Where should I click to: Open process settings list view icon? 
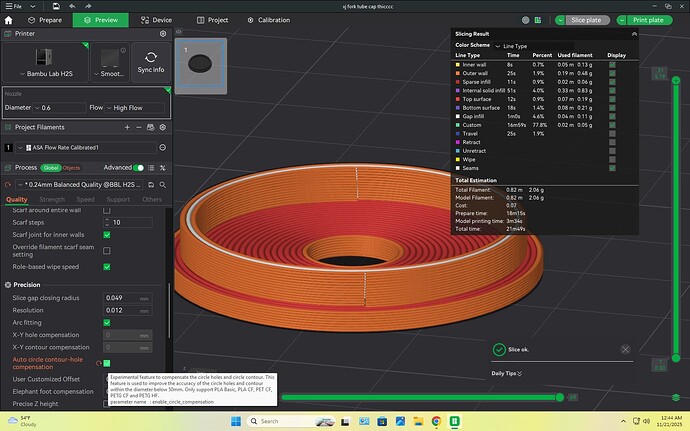point(151,168)
